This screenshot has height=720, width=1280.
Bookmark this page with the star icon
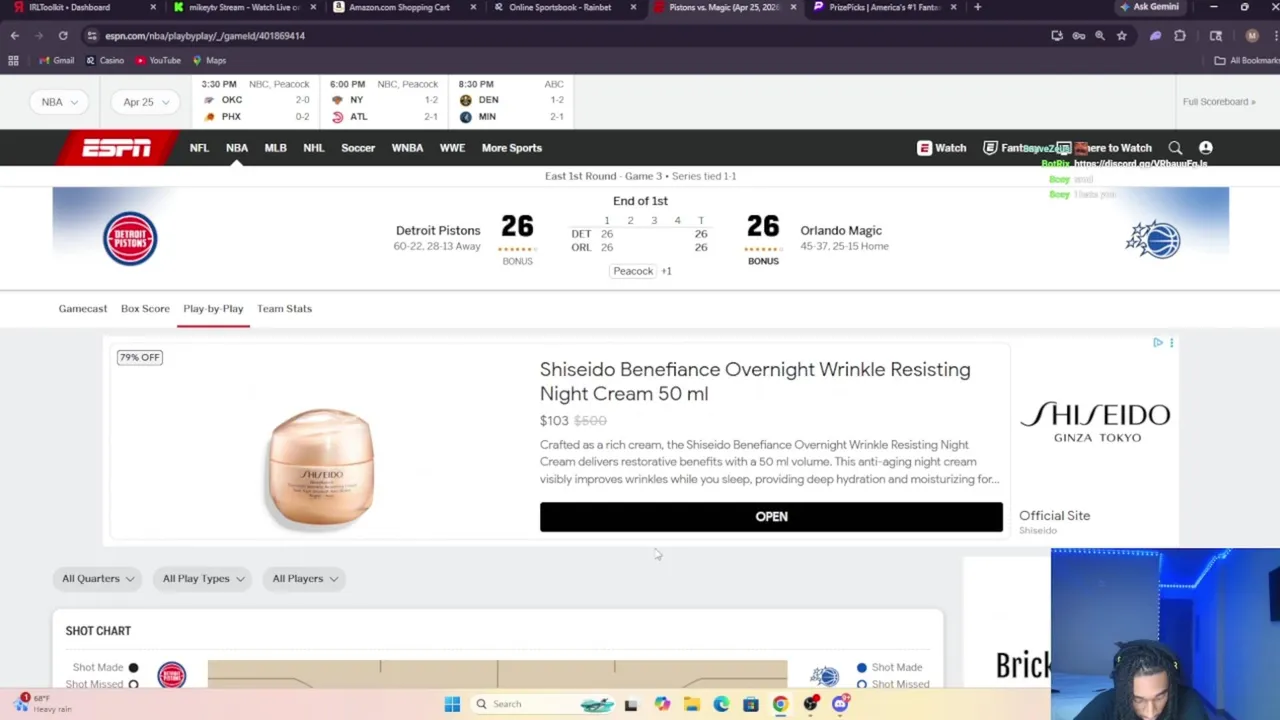click(x=1121, y=36)
